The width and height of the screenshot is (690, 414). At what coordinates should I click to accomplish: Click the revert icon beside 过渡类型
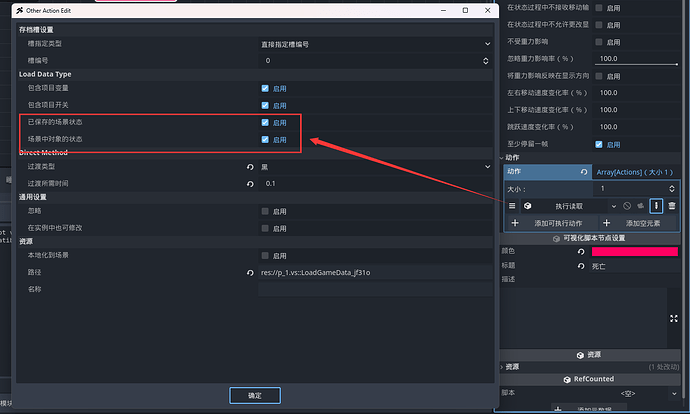coord(250,167)
